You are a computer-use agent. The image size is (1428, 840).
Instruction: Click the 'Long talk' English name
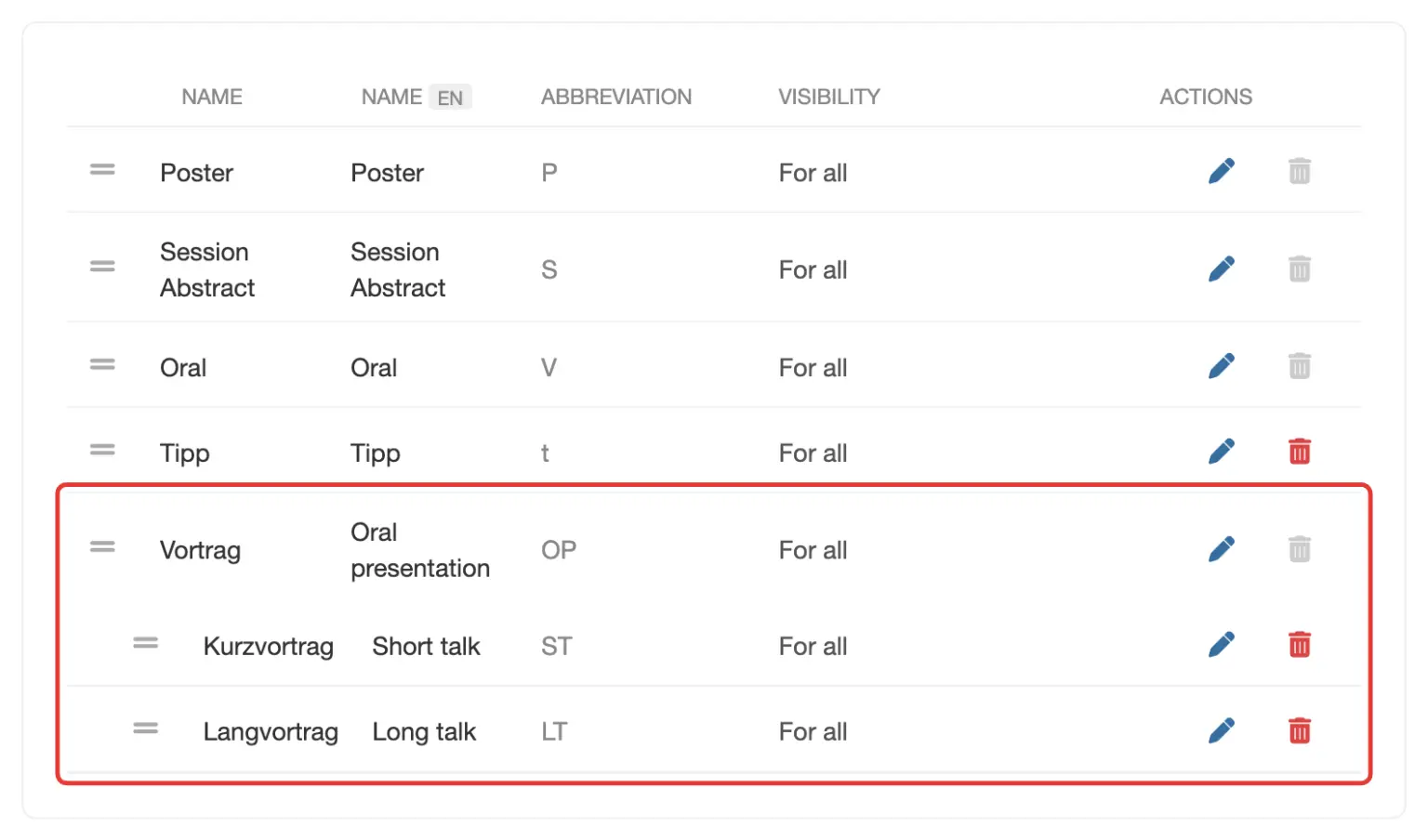(424, 732)
